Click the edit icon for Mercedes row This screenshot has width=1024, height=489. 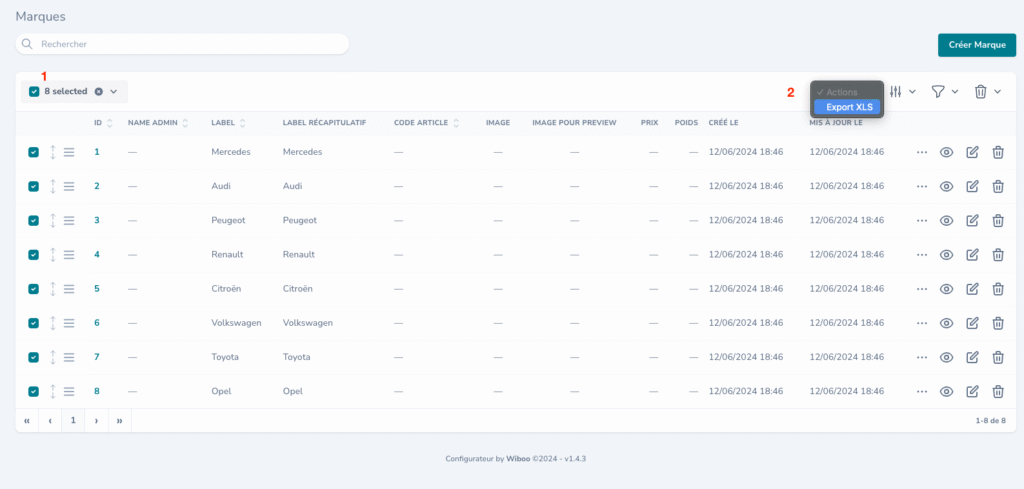coord(972,152)
